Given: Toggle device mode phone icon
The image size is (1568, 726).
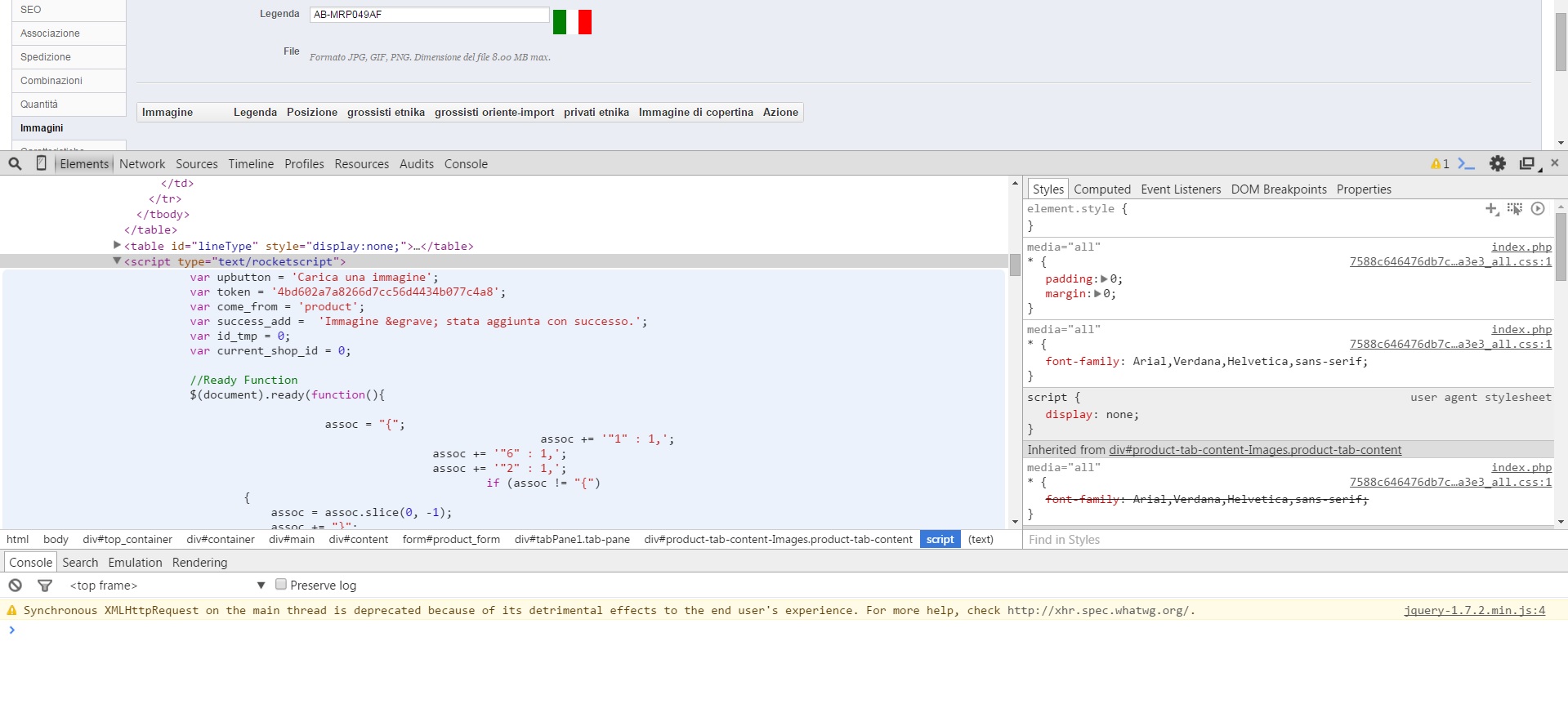Looking at the screenshot, I should 41,163.
